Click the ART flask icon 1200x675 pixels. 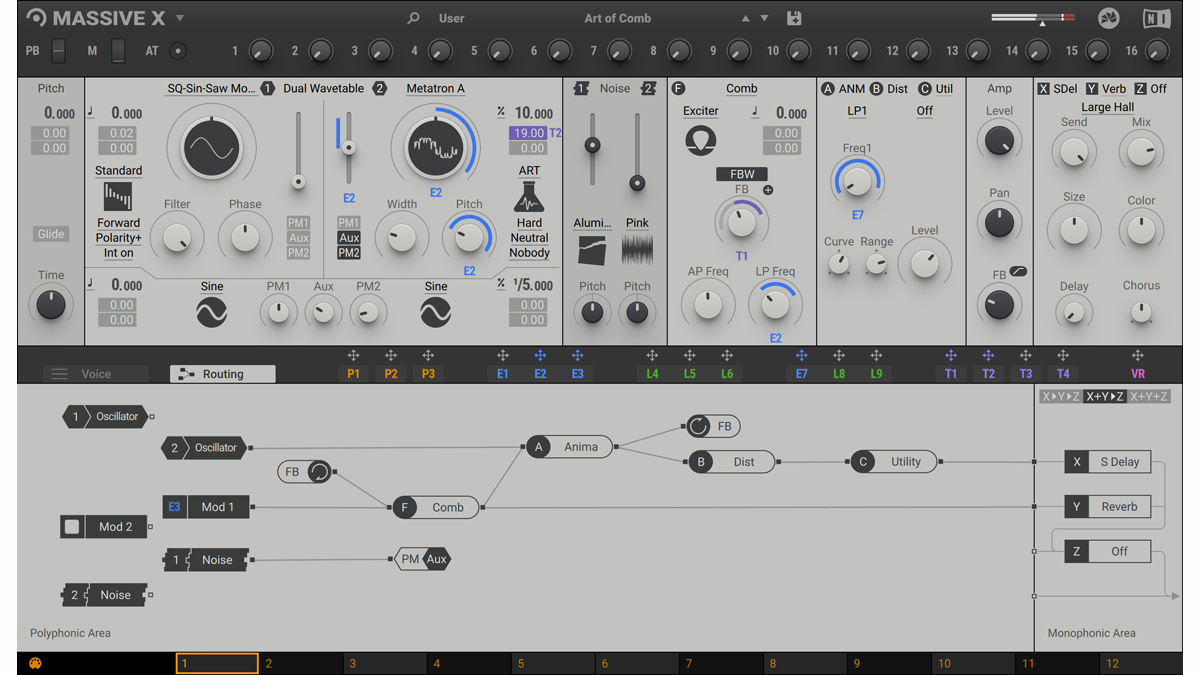tap(529, 197)
